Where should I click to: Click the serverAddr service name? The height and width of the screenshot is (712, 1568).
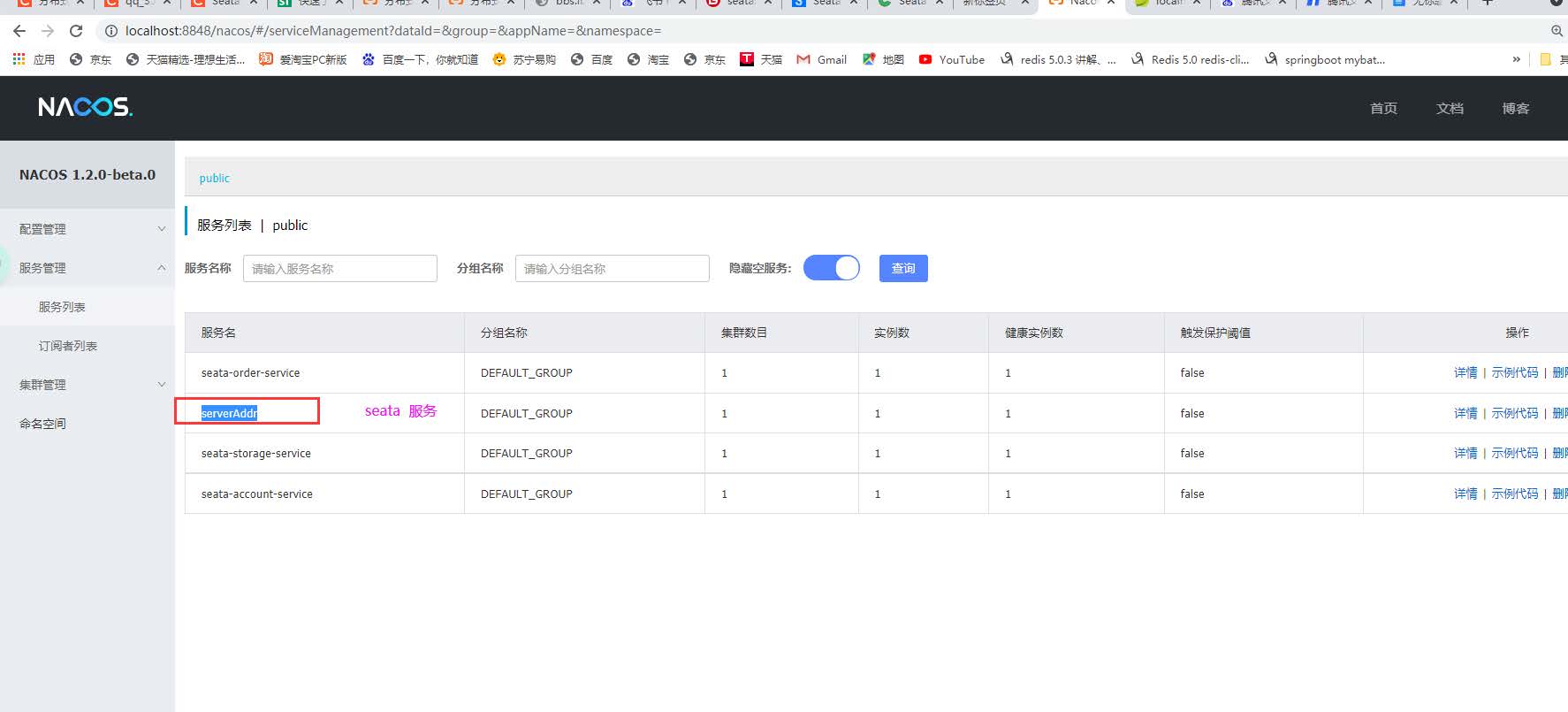(x=229, y=413)
